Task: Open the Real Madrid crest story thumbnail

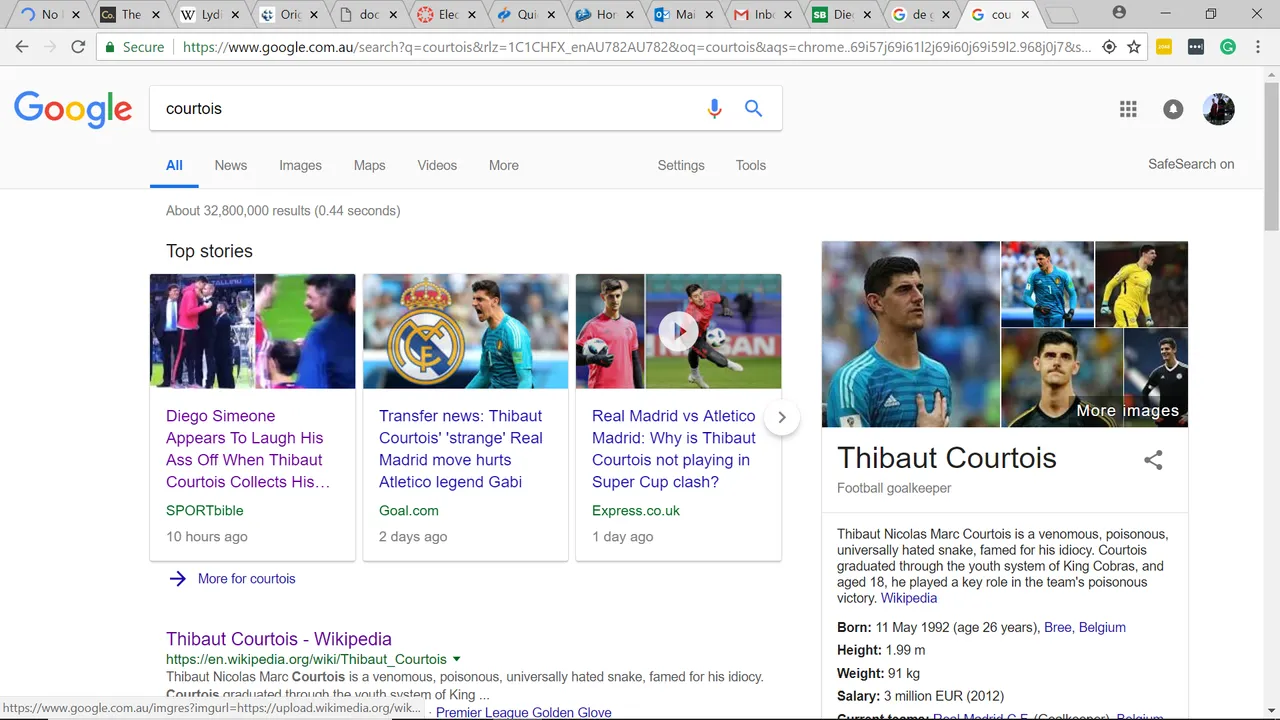Action: click(465, 331)
